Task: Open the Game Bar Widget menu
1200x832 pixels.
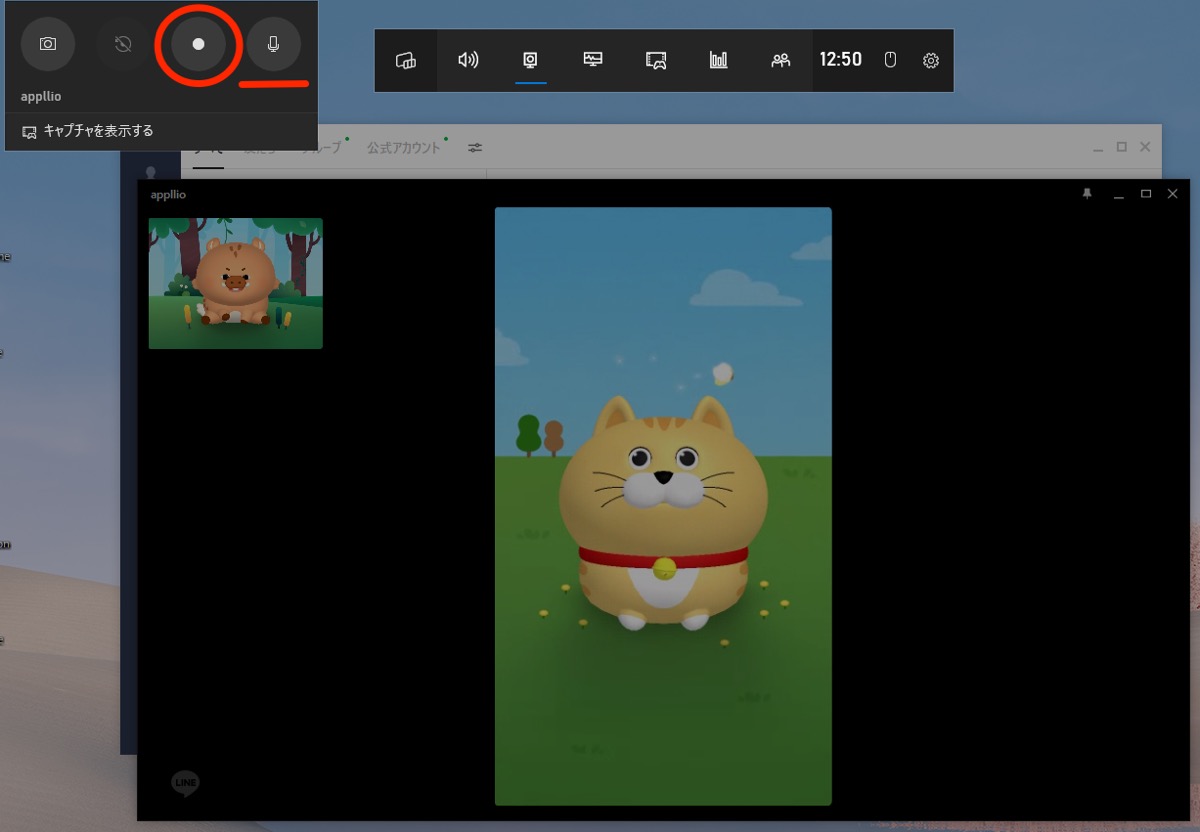Action: (406, 60)
